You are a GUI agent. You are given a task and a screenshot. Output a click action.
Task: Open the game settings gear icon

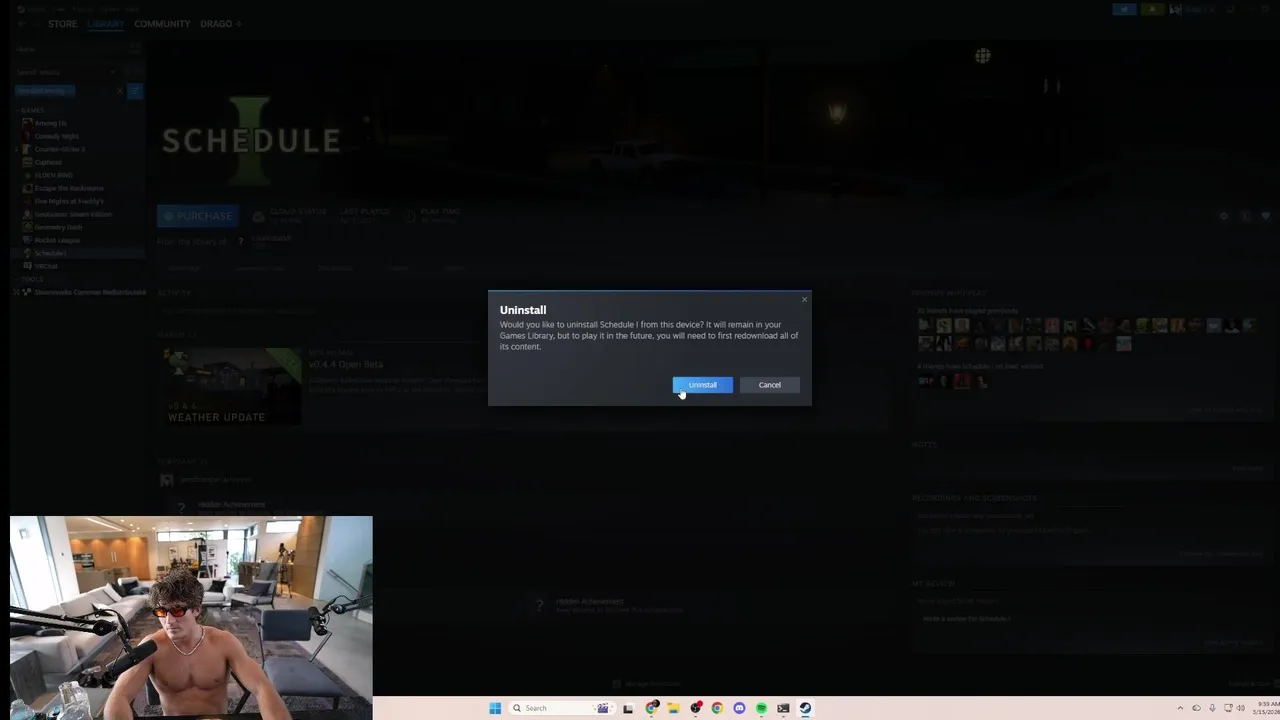pyautogui.click(x=1223, y=216)
